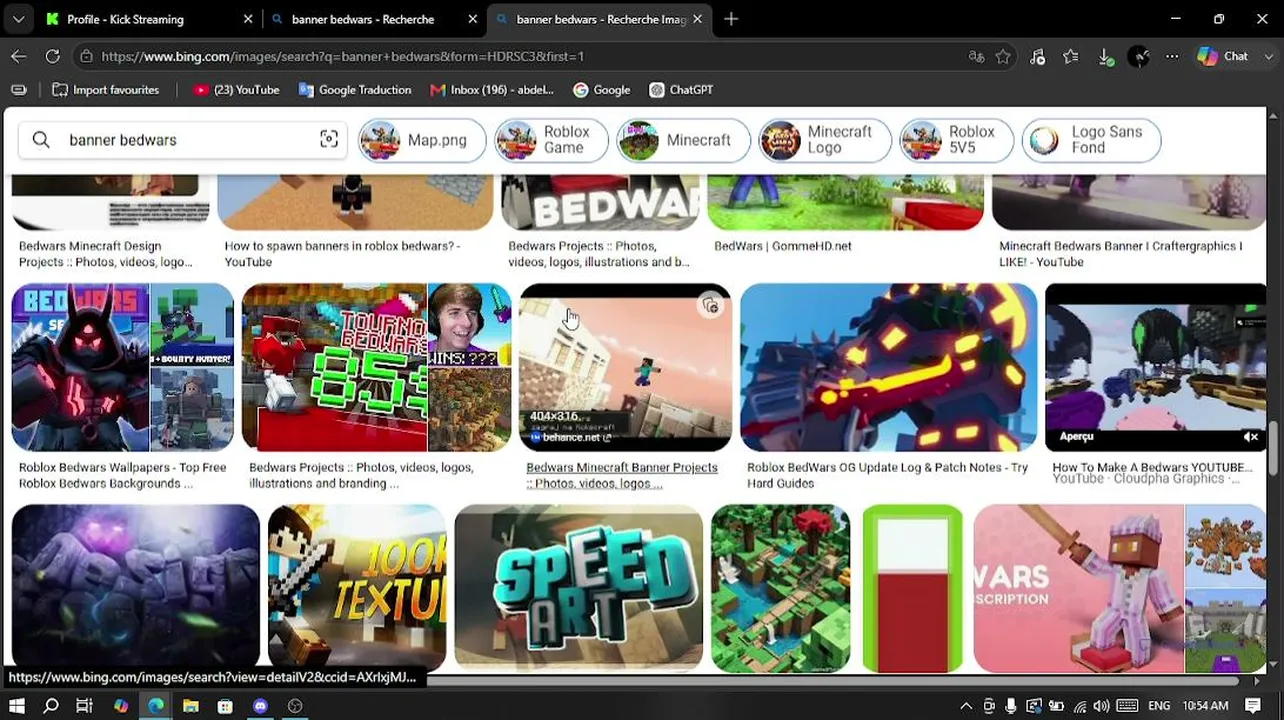
Task: Open Copilot Chat
Action: click(1222, 57)
